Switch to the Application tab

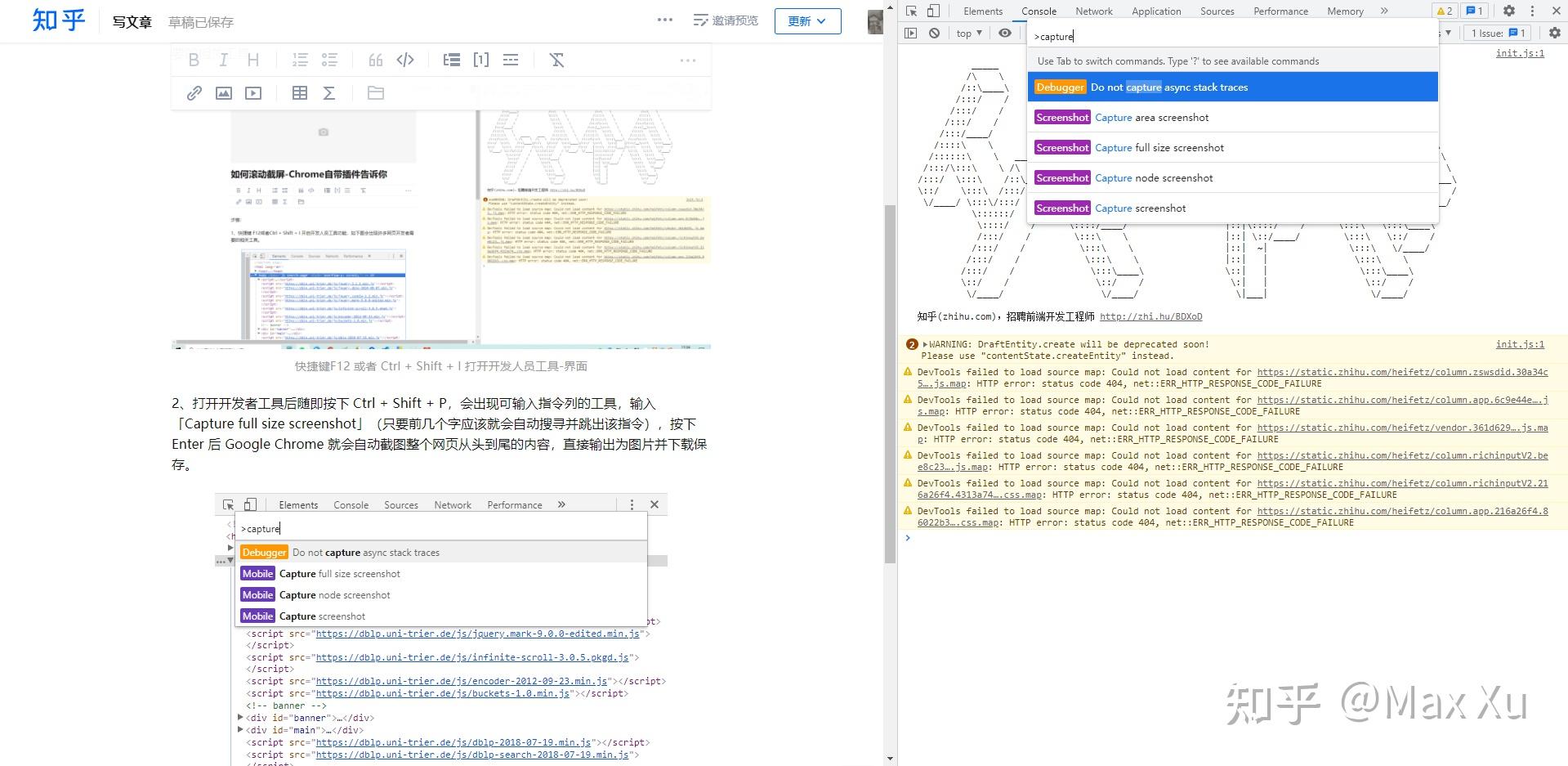click(1156, 11)
